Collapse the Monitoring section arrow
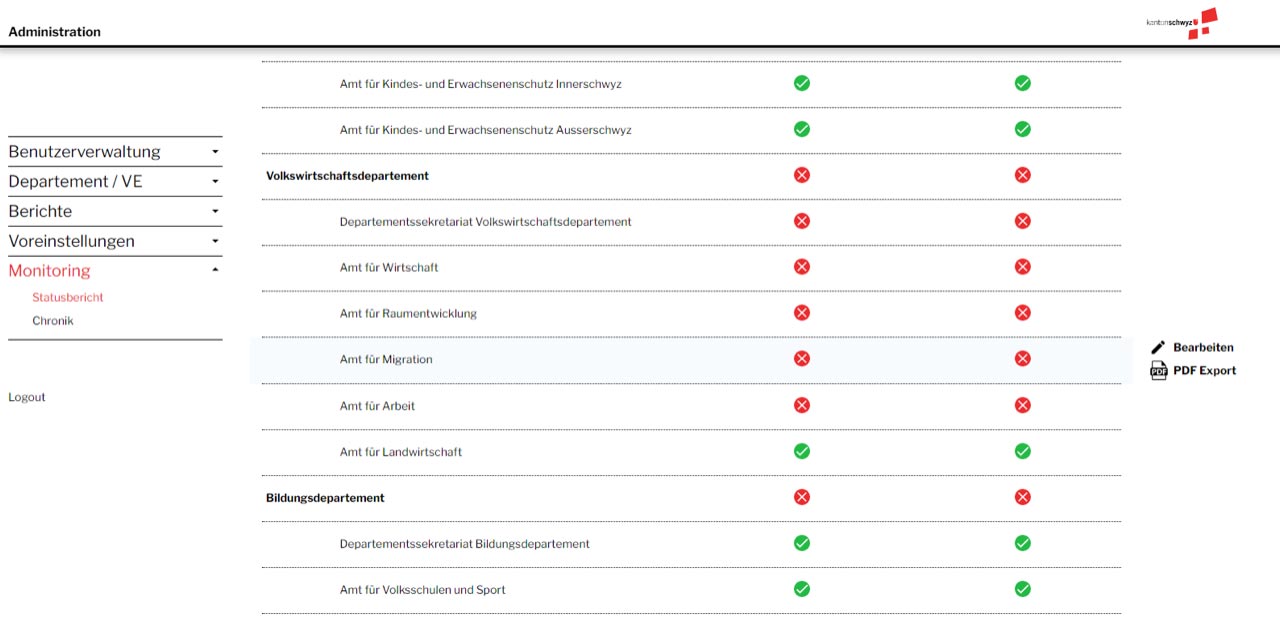 (215, 270)
